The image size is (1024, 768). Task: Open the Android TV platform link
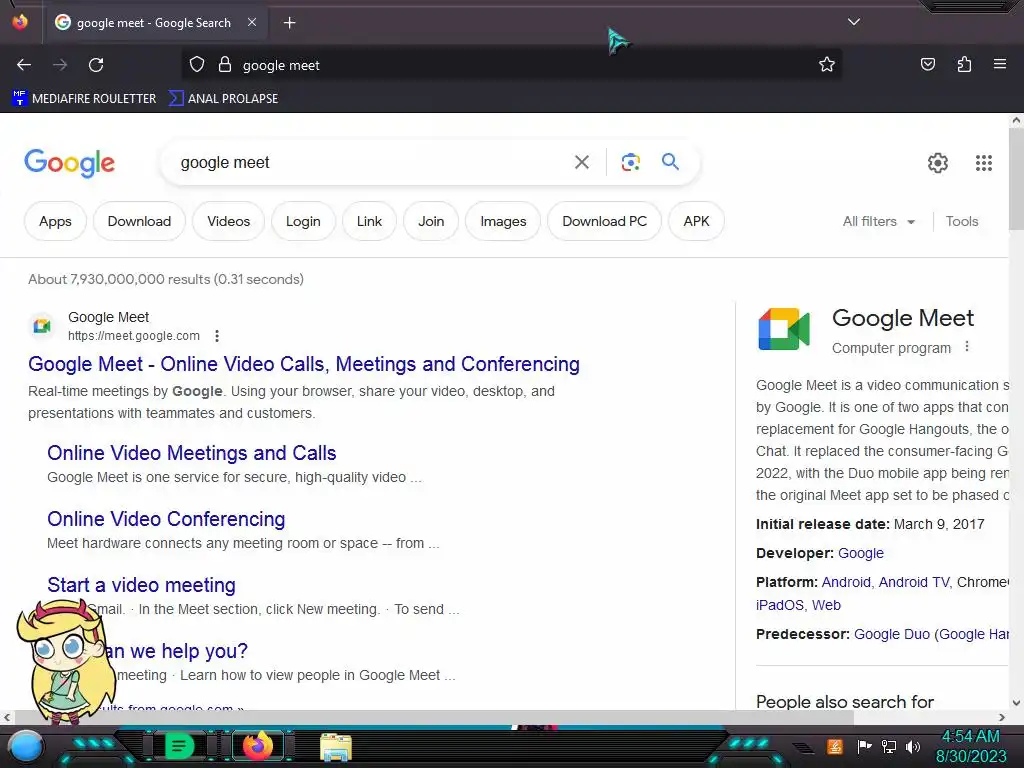[x=913, y=582]
